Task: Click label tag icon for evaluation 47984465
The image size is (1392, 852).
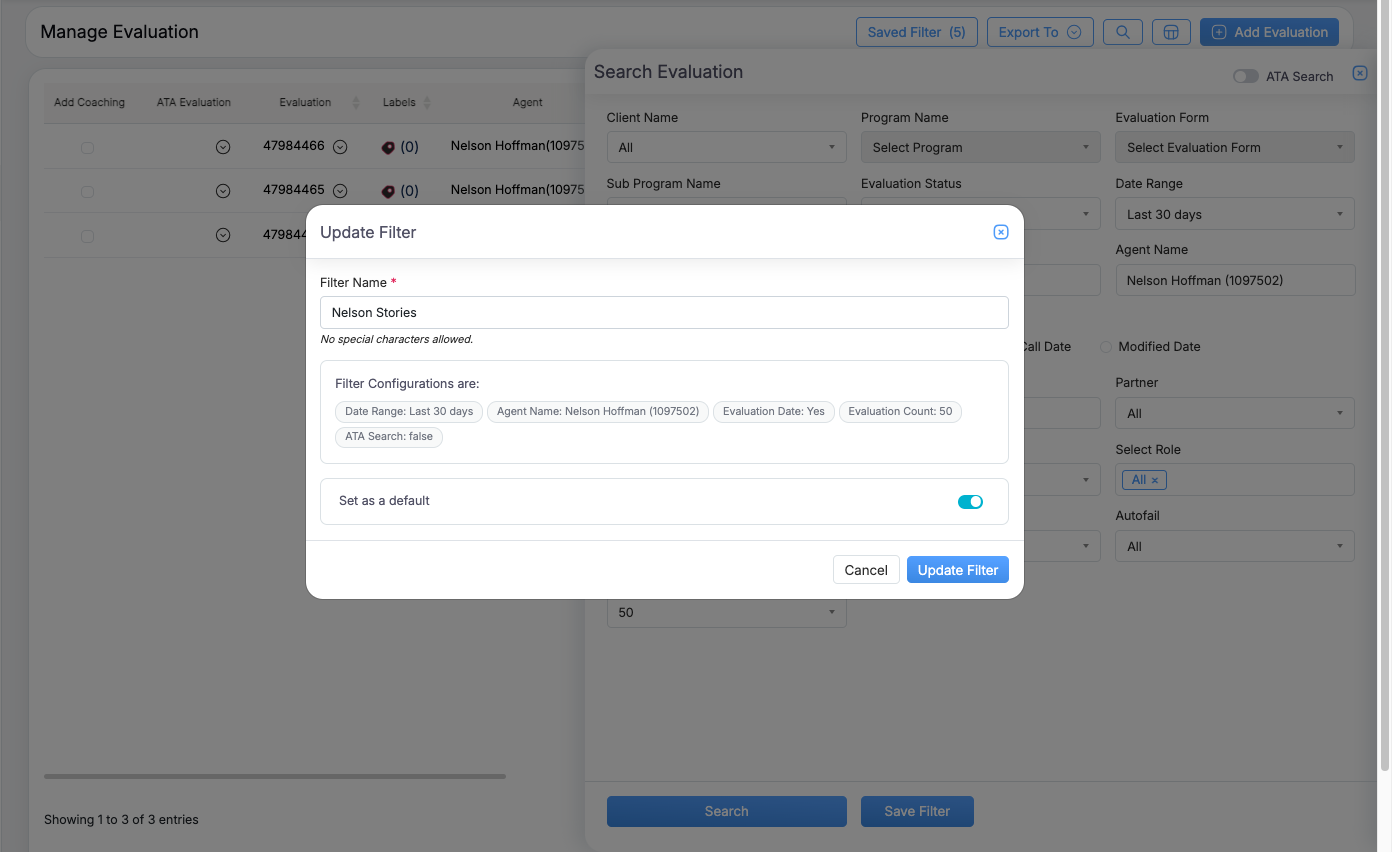Action: 389,191
